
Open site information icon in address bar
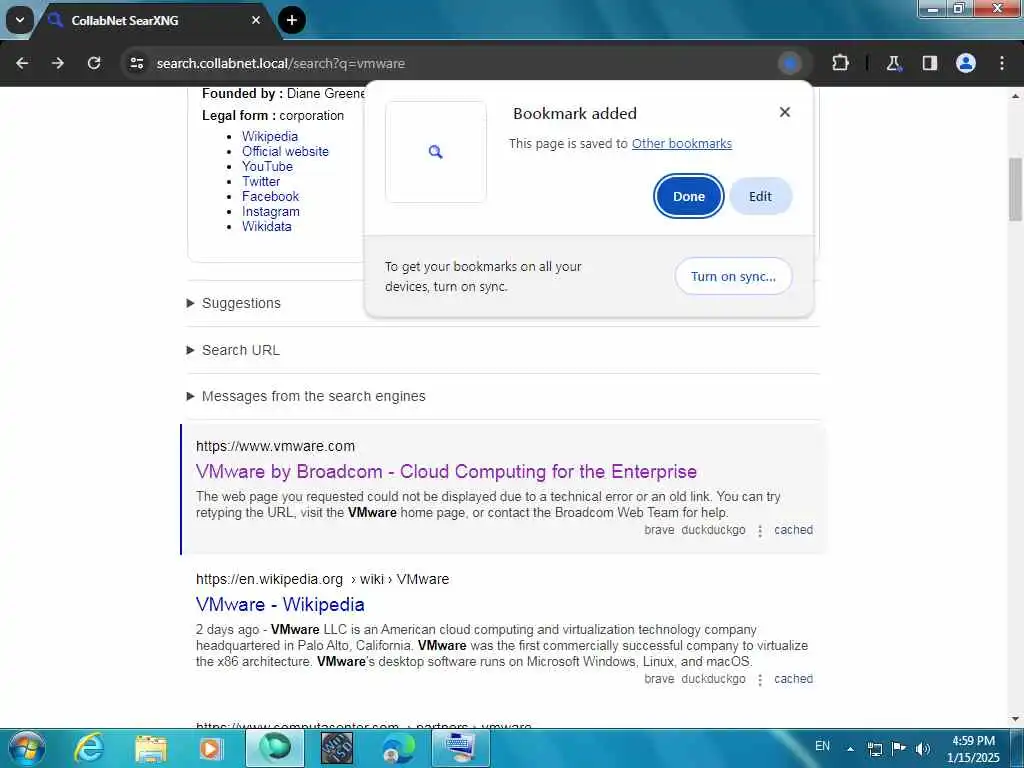pyautogui.click(x=136, y=63)
